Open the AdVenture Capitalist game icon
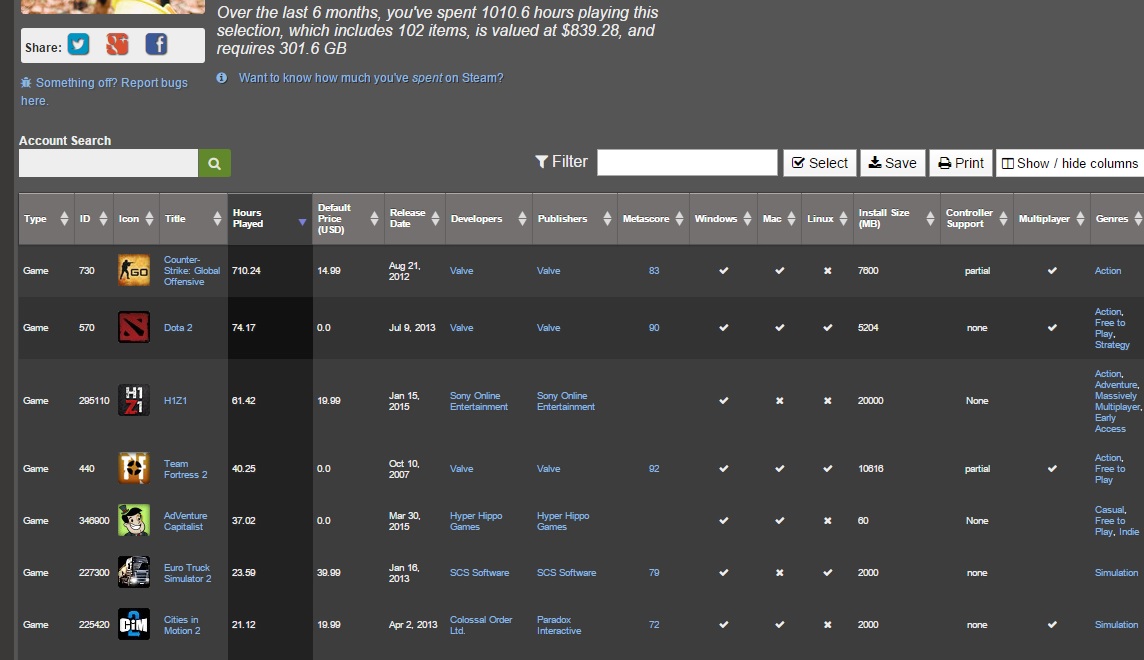 (134, 521)
